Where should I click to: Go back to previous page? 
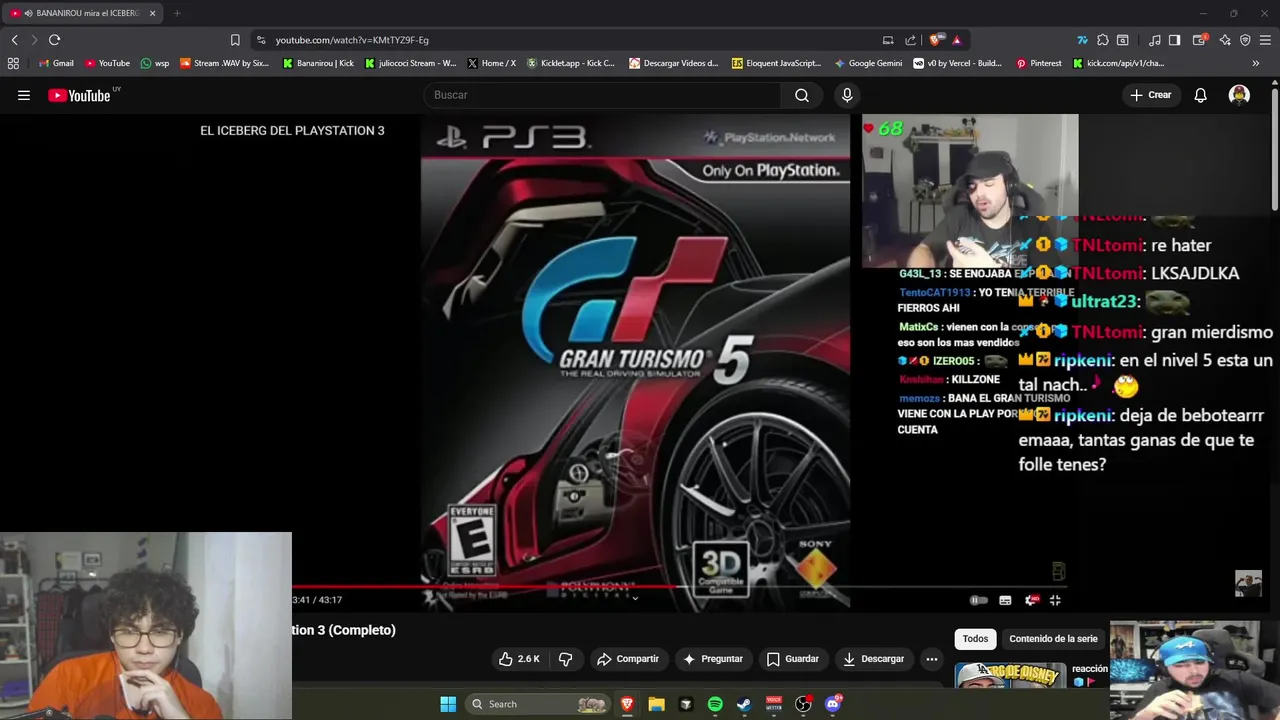[x=14, y=40]
